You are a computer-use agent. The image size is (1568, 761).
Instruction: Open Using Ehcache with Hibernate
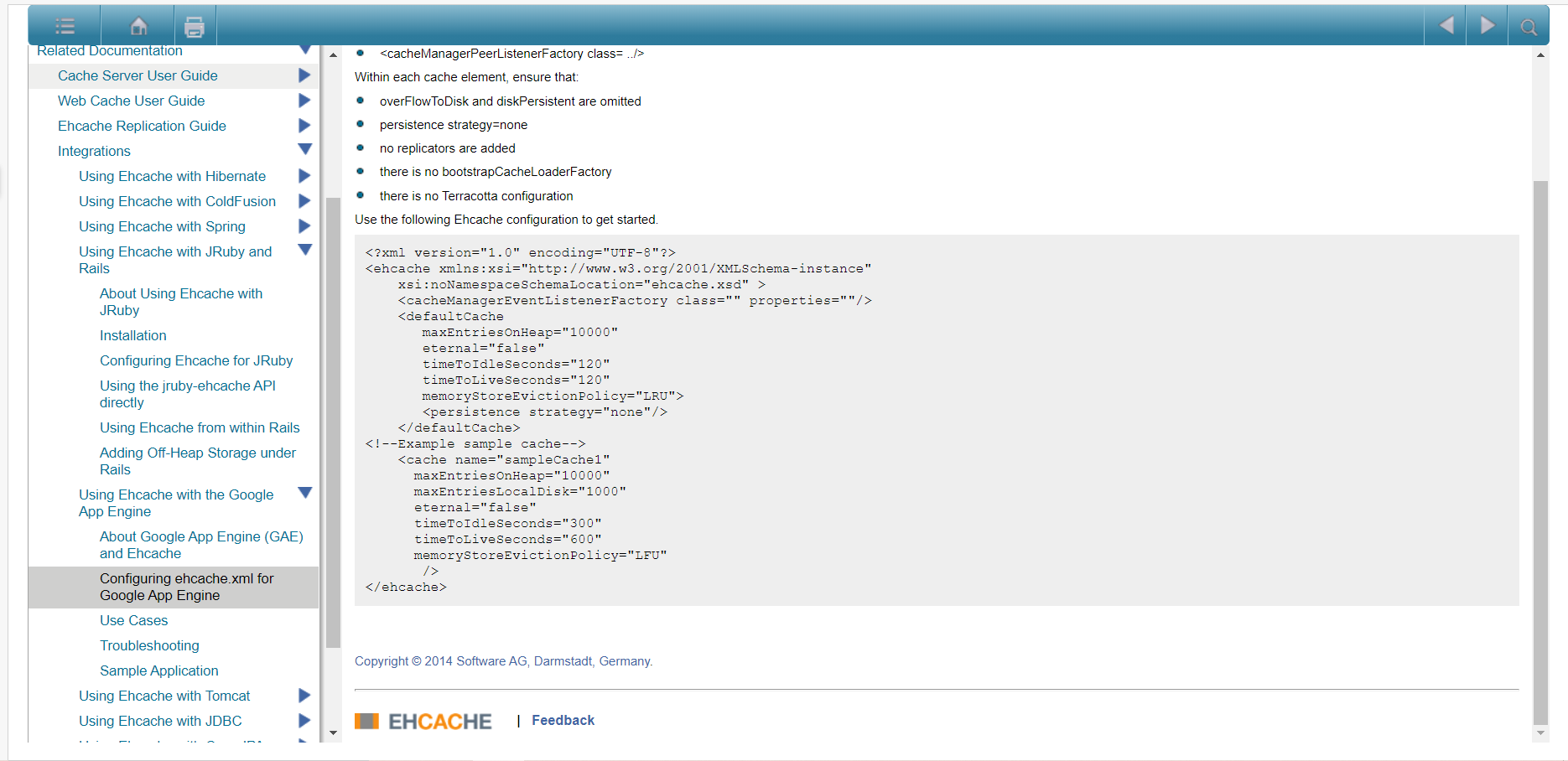point(172,176)
